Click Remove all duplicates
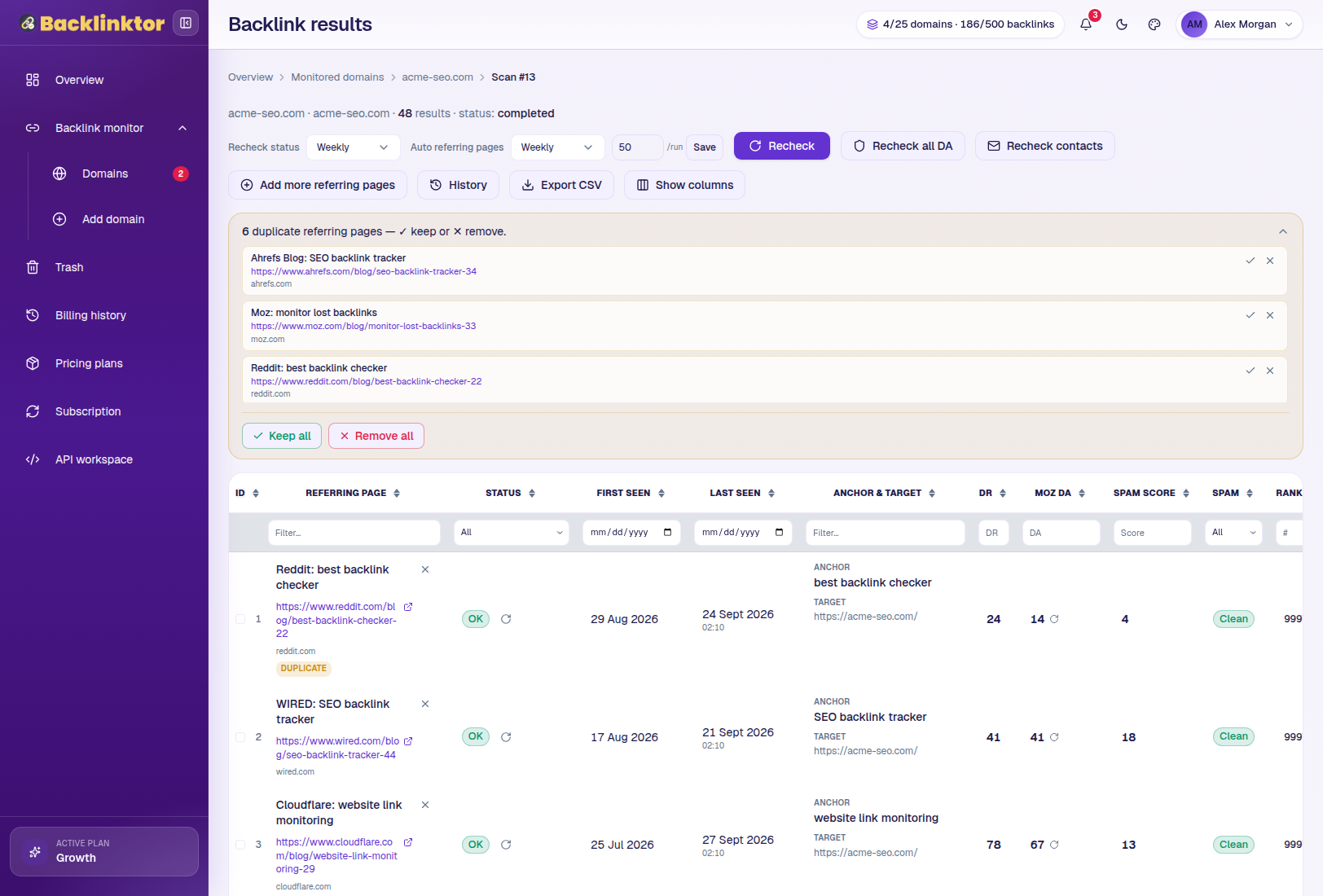This screenshot has width=1323, height=896. 376,436
